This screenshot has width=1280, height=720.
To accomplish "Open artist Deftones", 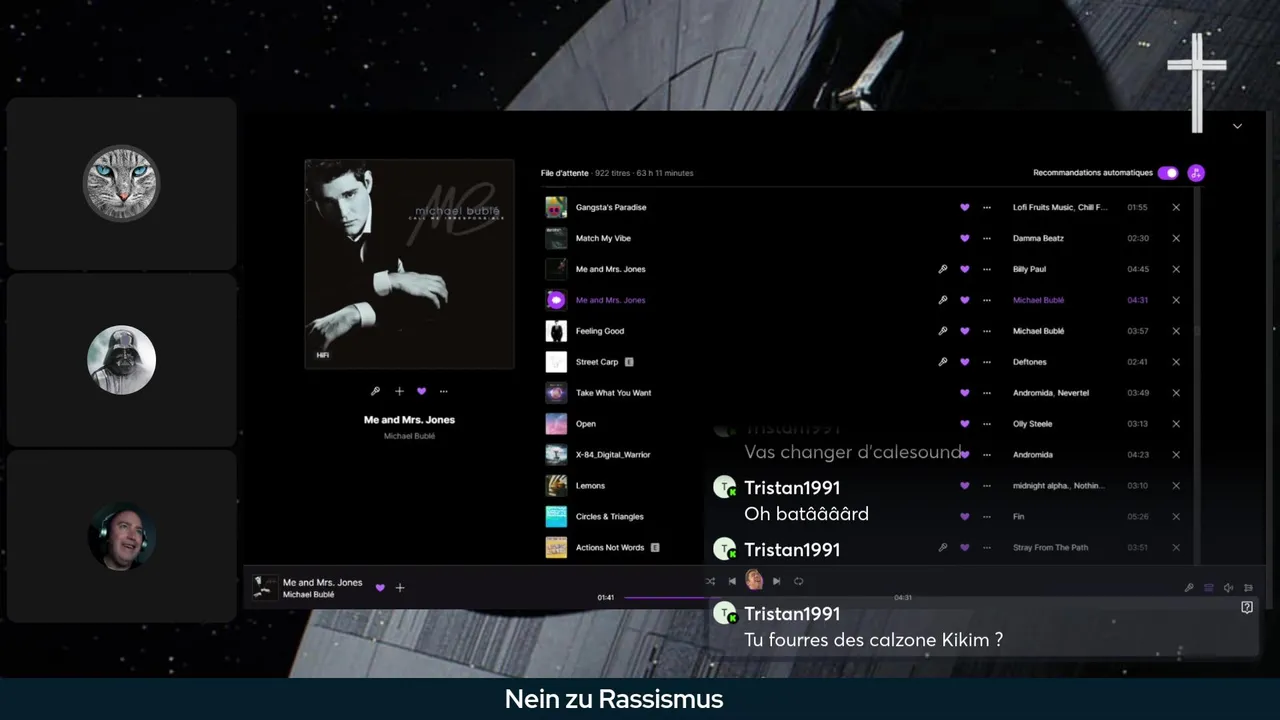I will point(1029,362).
